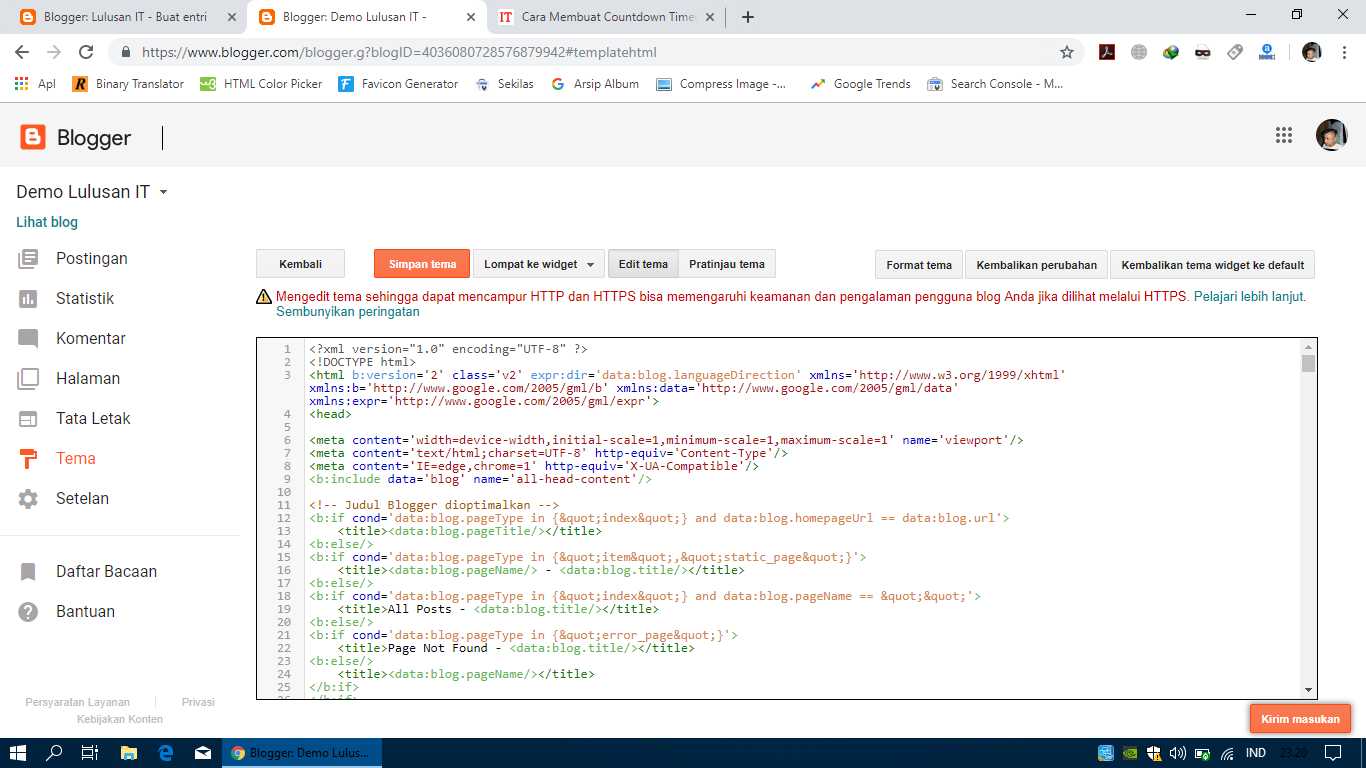Click Kembalikan tema widget ke default
This screenshot has width=1366, height=768.
[1212, 265]
